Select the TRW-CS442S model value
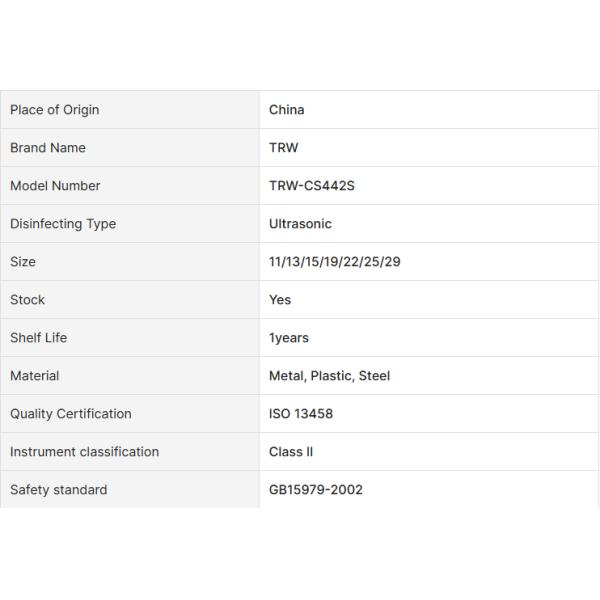The width and height of the screenshot is (600, 600). [x=312, y=186]
